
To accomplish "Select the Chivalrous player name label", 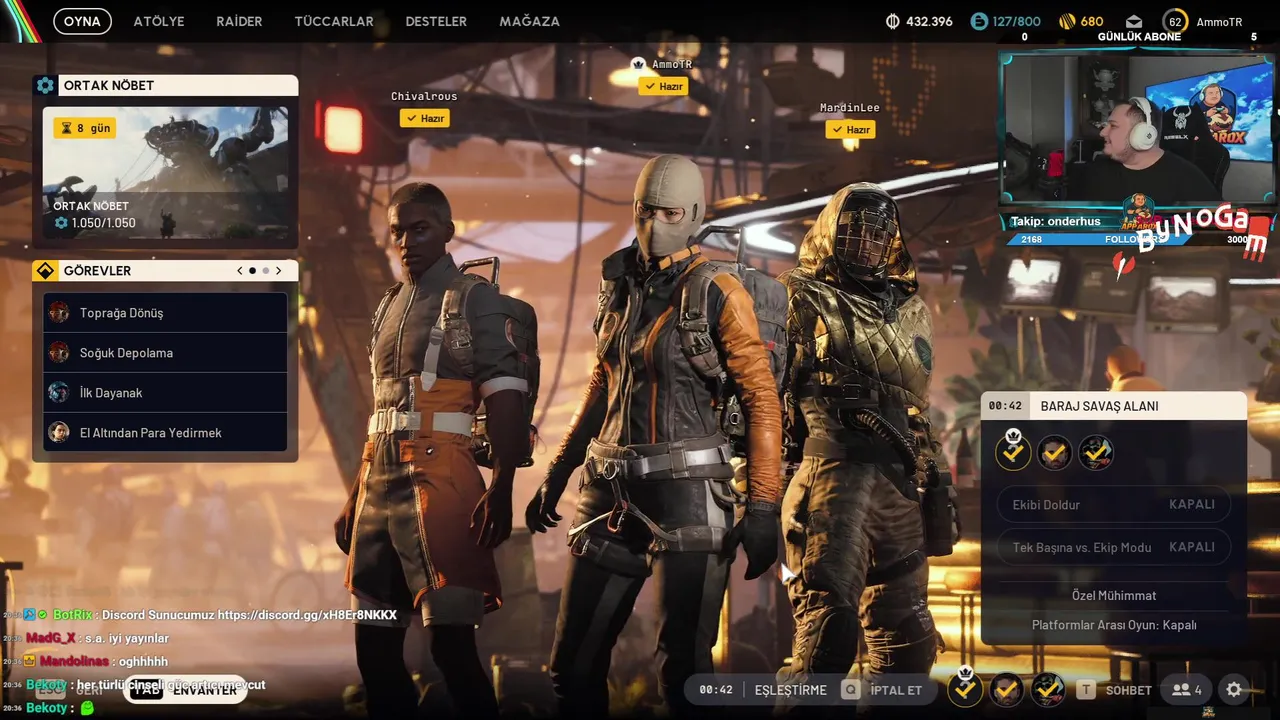I will (x=424, y=96).
